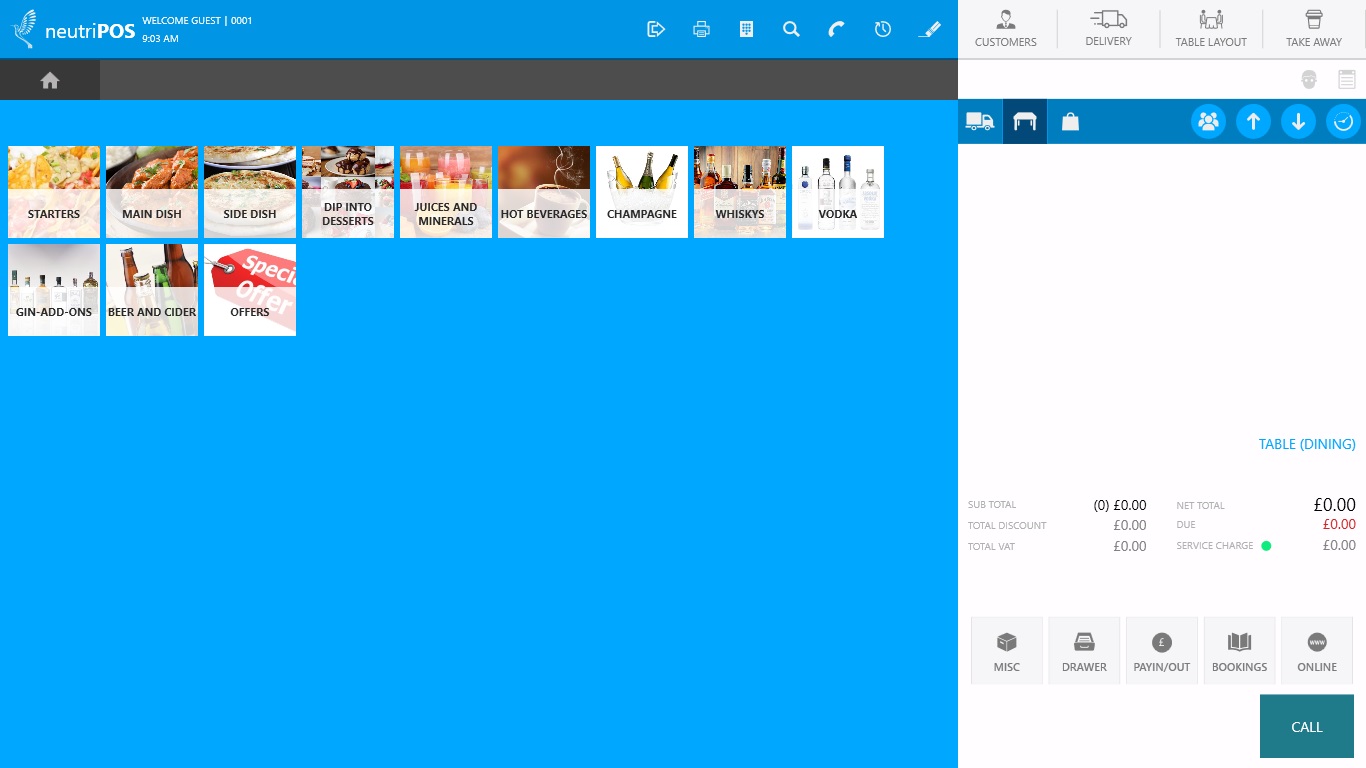Viewport: 1366px width, 768px height.
Task: Switch to the delivery truck order tab
Action: (980, 122)
